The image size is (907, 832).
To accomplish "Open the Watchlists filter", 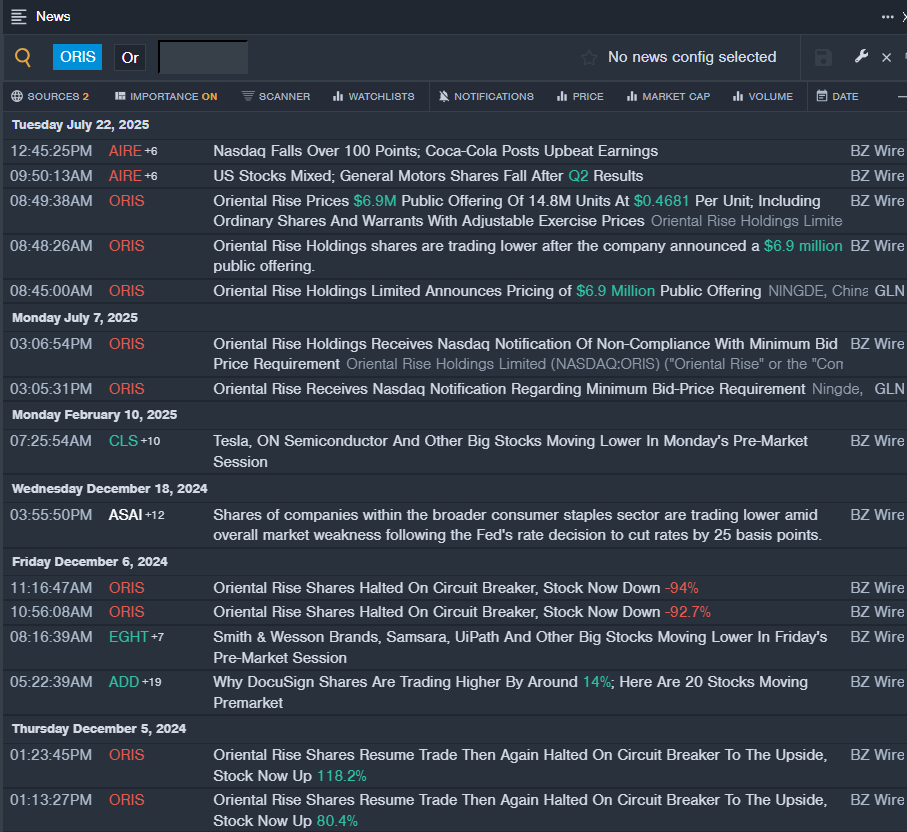I will (374, 97).
